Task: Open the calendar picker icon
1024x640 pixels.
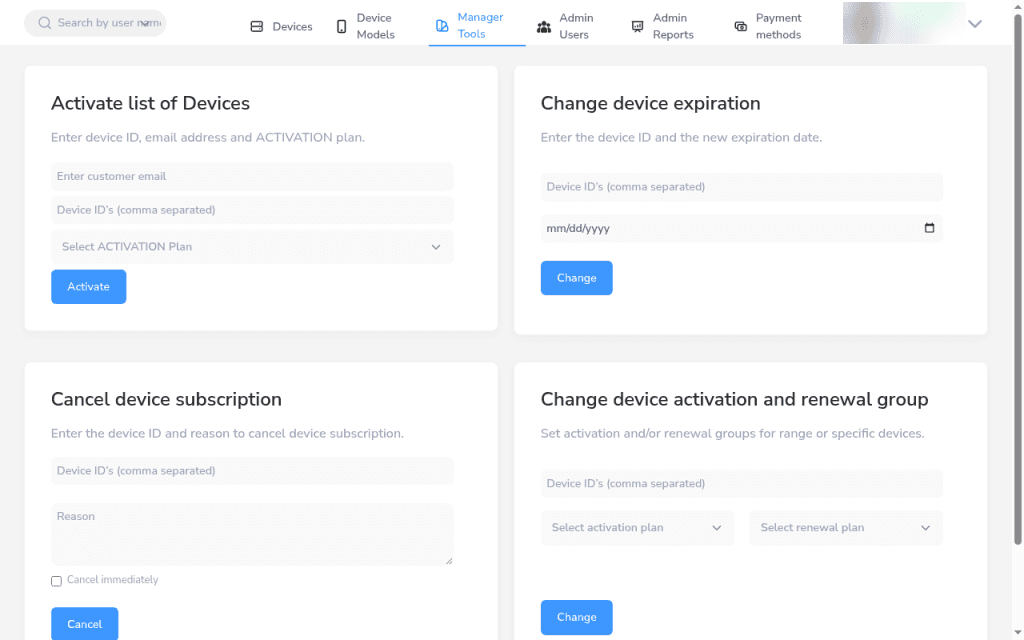Action: (929, 228)
